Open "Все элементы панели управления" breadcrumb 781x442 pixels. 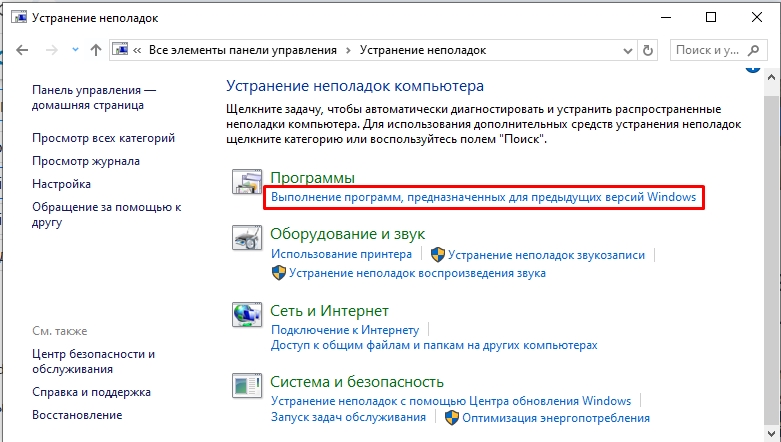(x=243, y=50)
